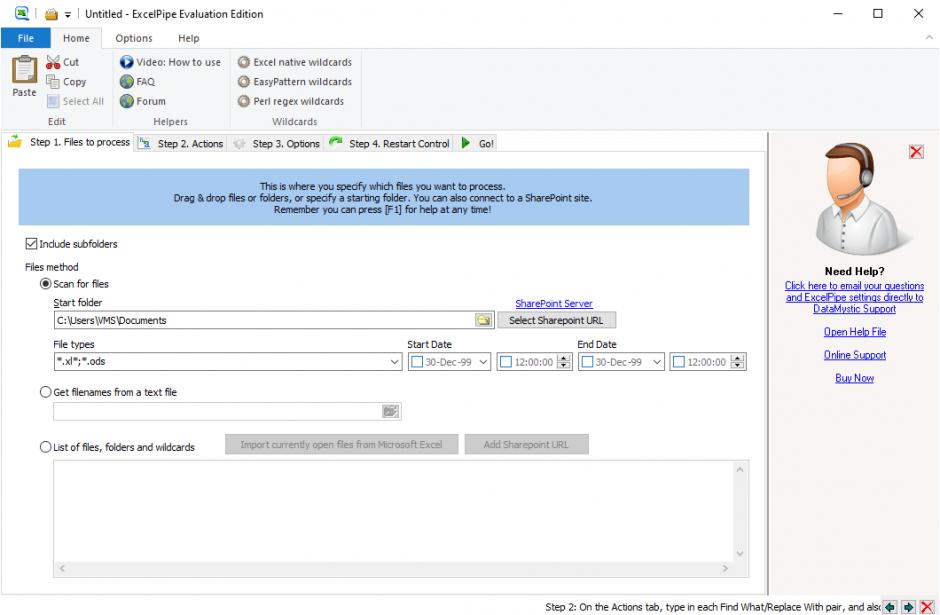Image resolution: width=940 pixels, height=615 pixels.
Task: Click the previous tip left arrow icon
Action: click(890, 607)
